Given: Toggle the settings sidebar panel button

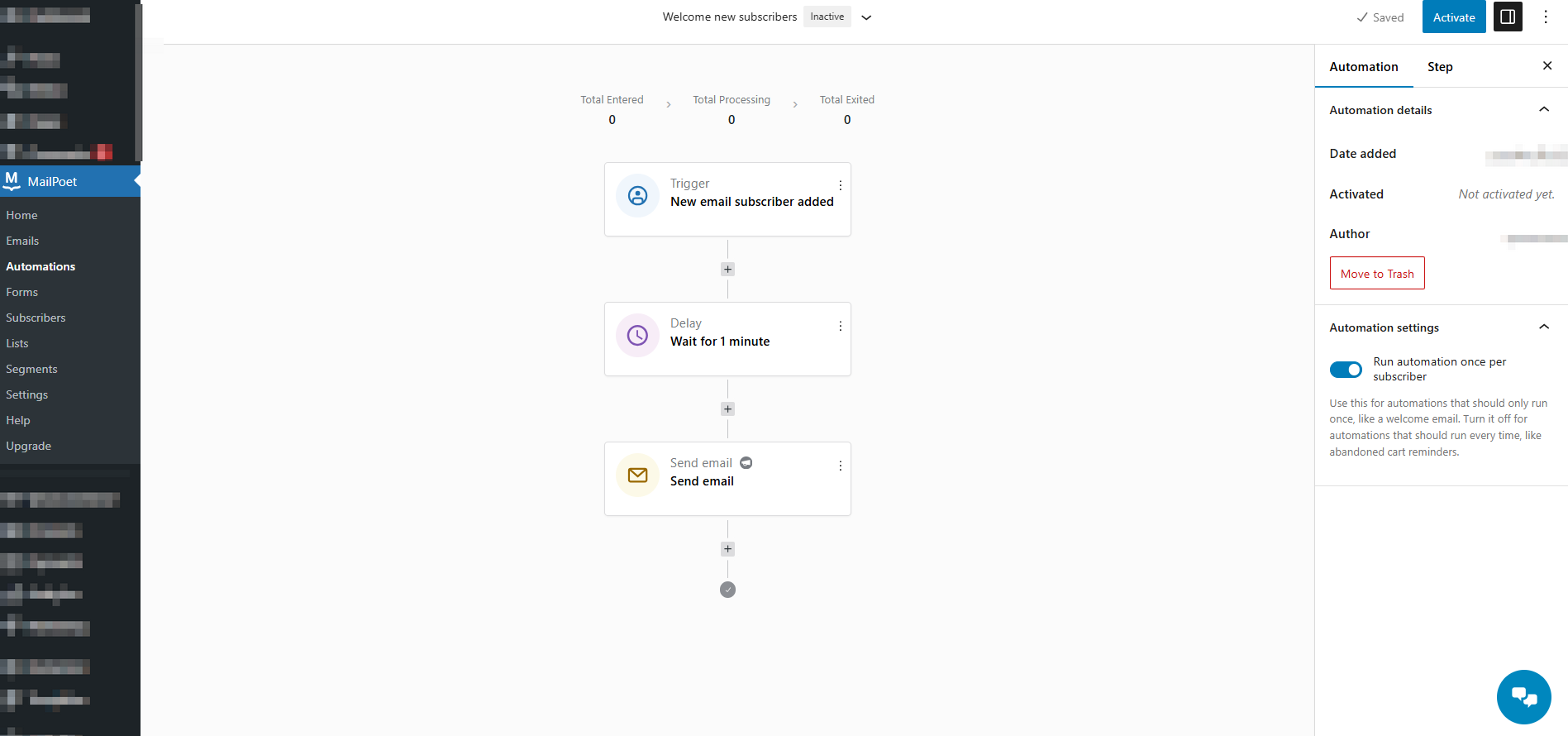Looking at the screenshot, I should tap(1507, 17).
